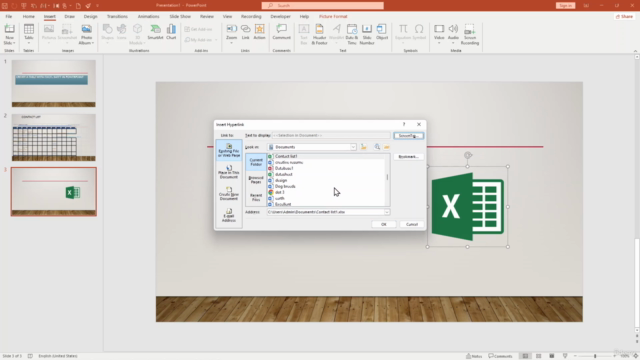Click the Share button

pos(624,16)
